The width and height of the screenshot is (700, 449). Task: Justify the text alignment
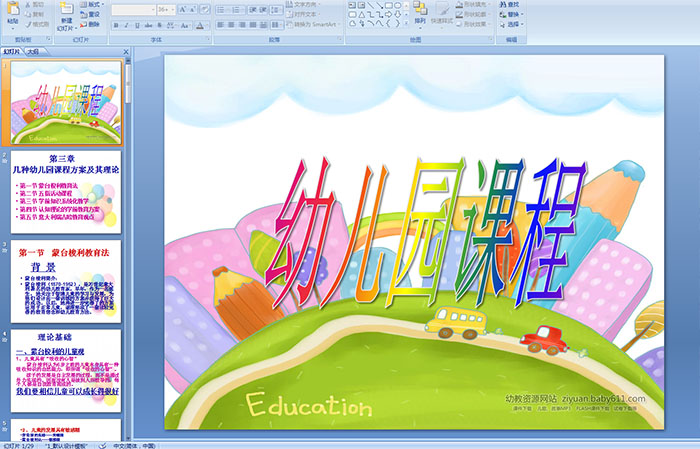tap(253, 25)
